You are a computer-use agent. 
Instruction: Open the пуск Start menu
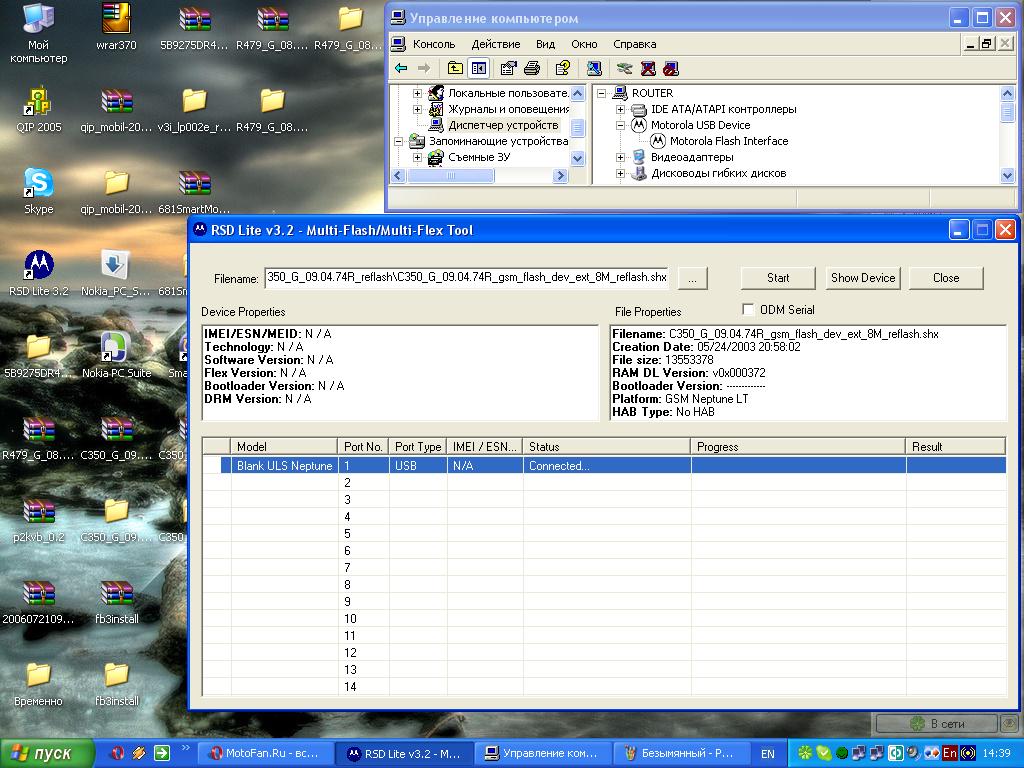coord(46,753)
